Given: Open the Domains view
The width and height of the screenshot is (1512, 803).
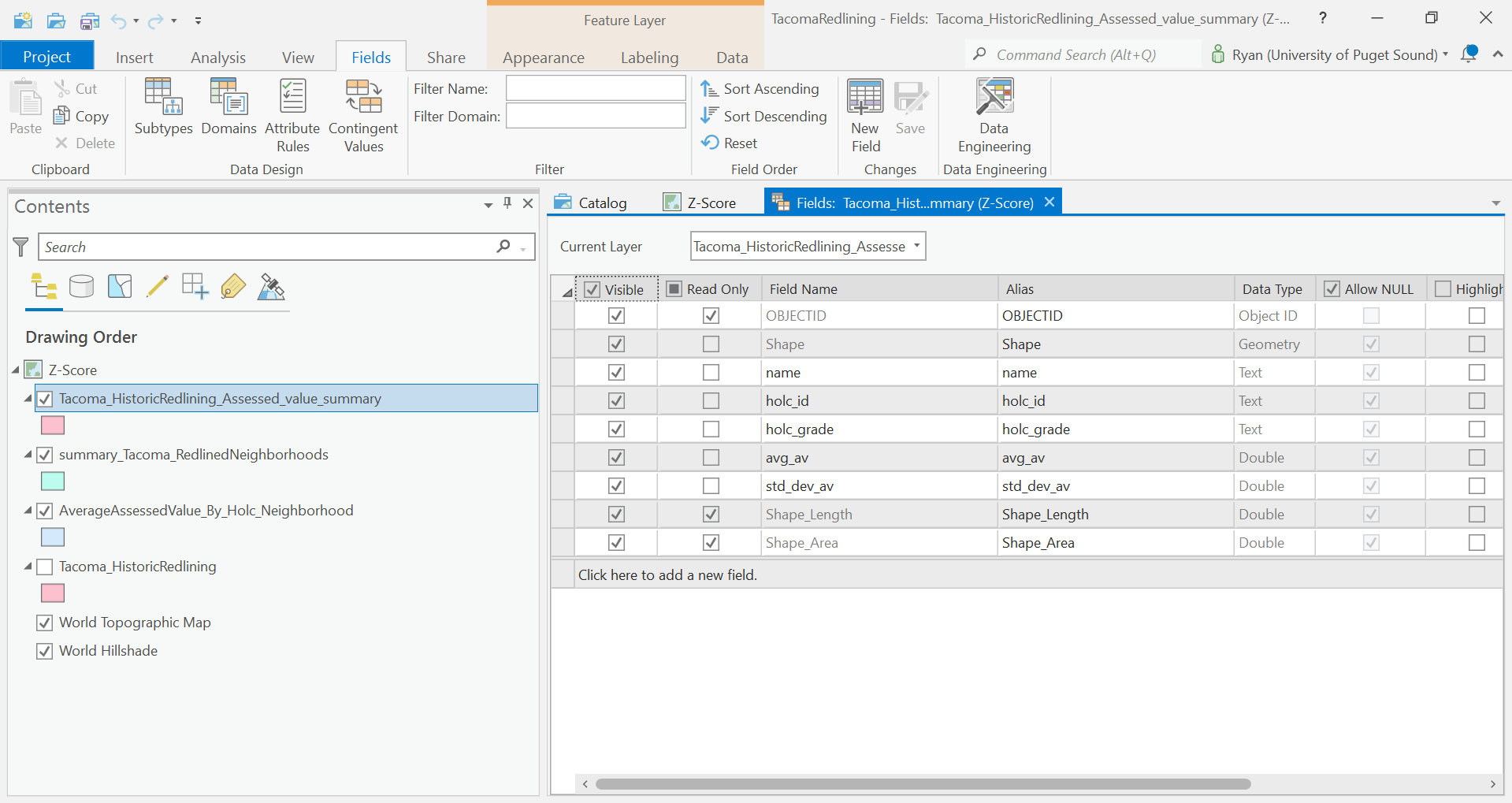Looking at the screenshot, I should (x=228, y=108).
